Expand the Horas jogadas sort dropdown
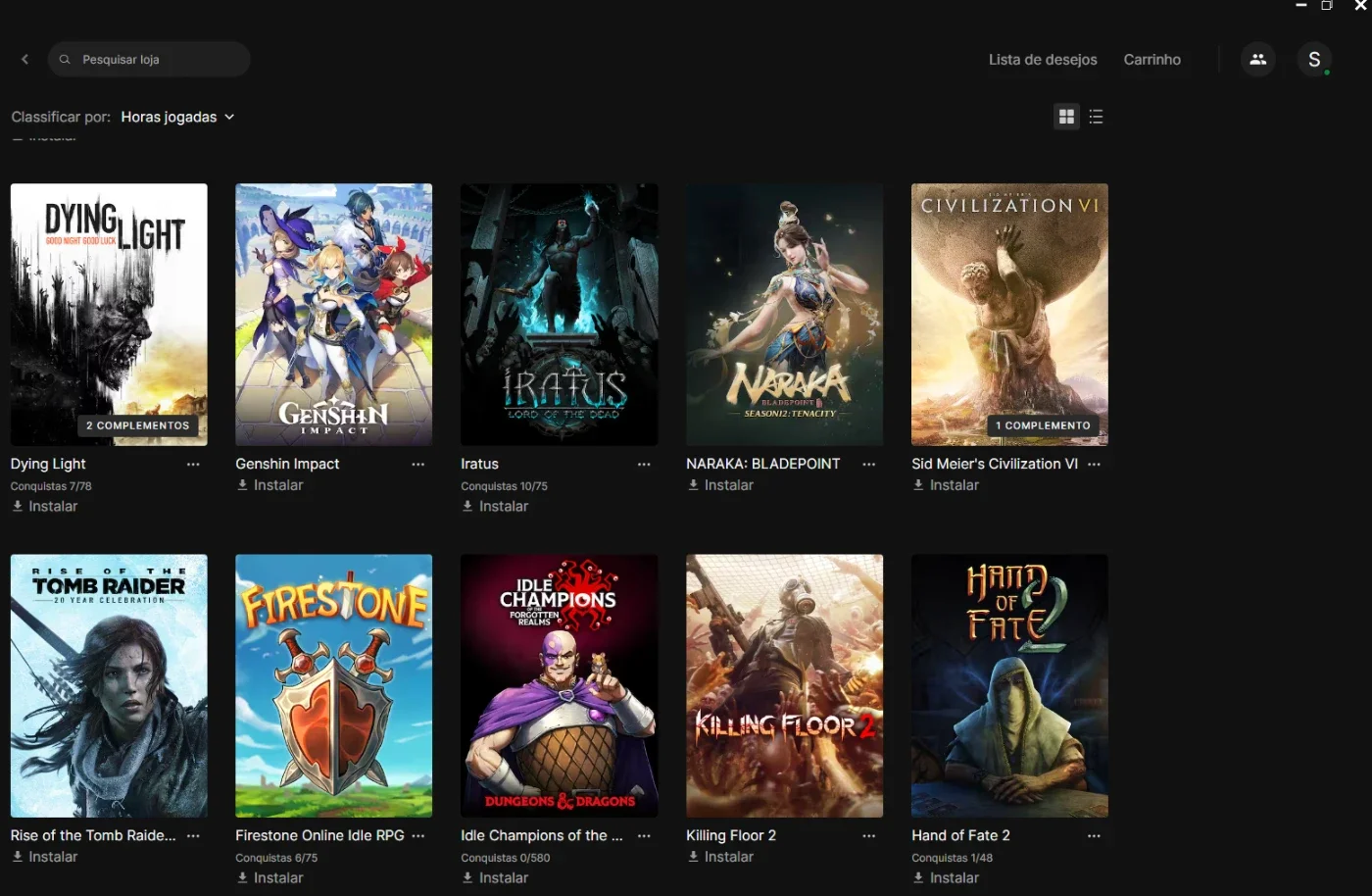 point(177,117)
